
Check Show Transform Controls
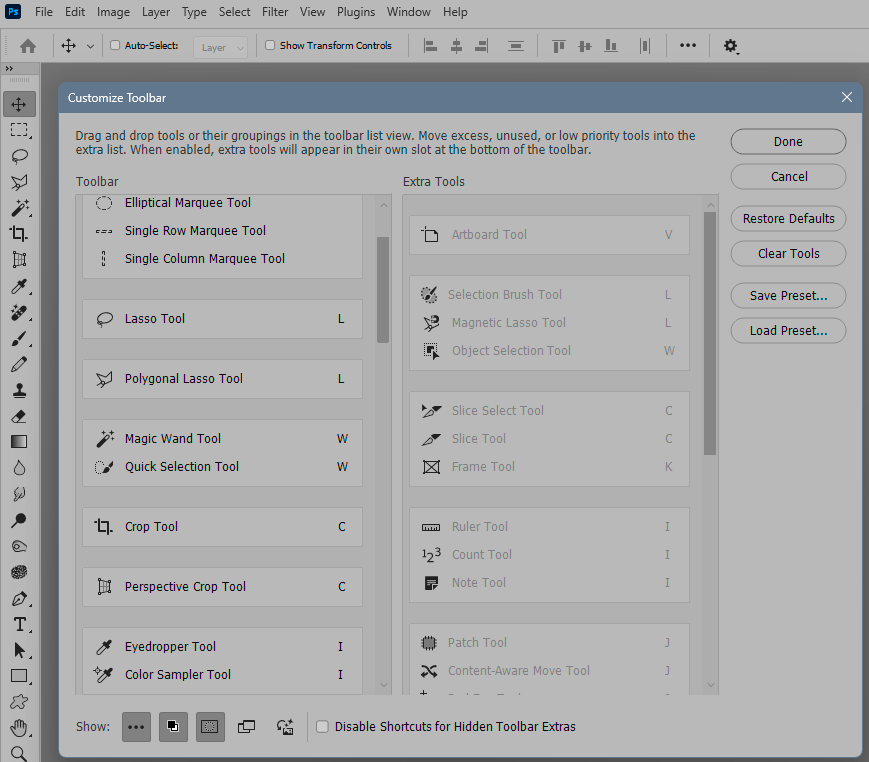270,45
